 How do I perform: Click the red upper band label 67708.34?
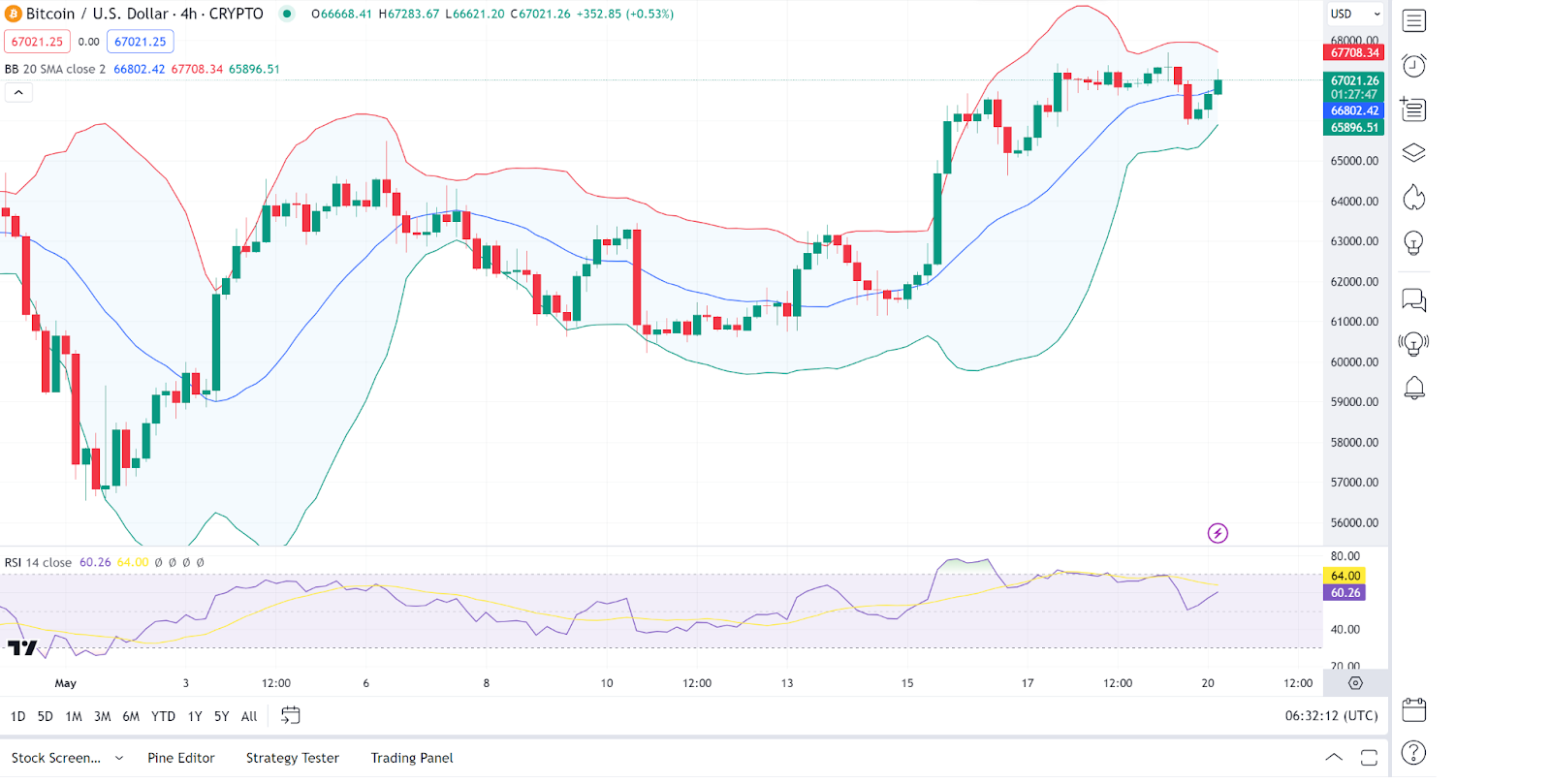1353,52
